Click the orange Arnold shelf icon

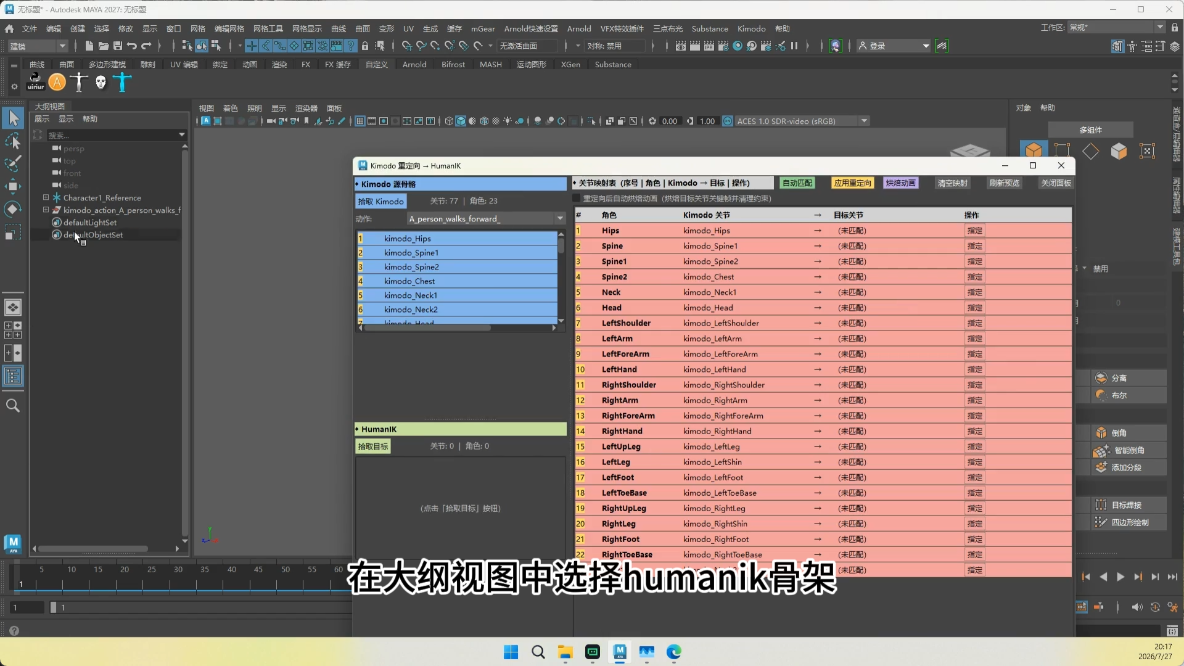click(57, 82)
